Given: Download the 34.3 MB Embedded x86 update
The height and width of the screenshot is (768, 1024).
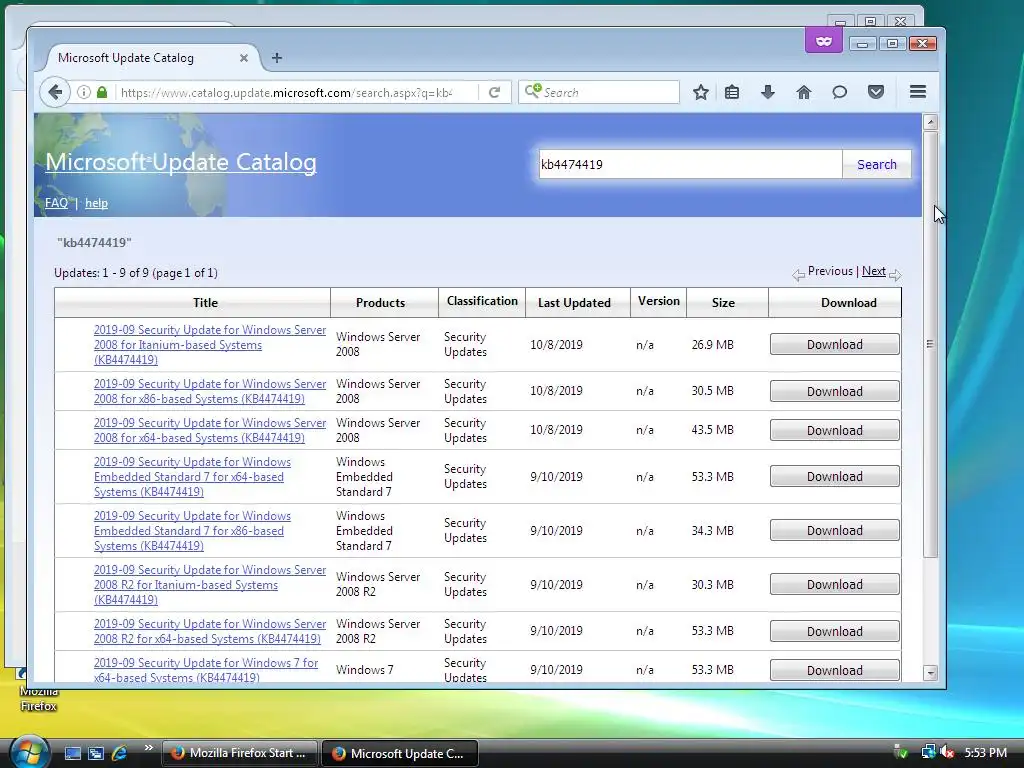Looking at the screenshot, I should 835,530.
